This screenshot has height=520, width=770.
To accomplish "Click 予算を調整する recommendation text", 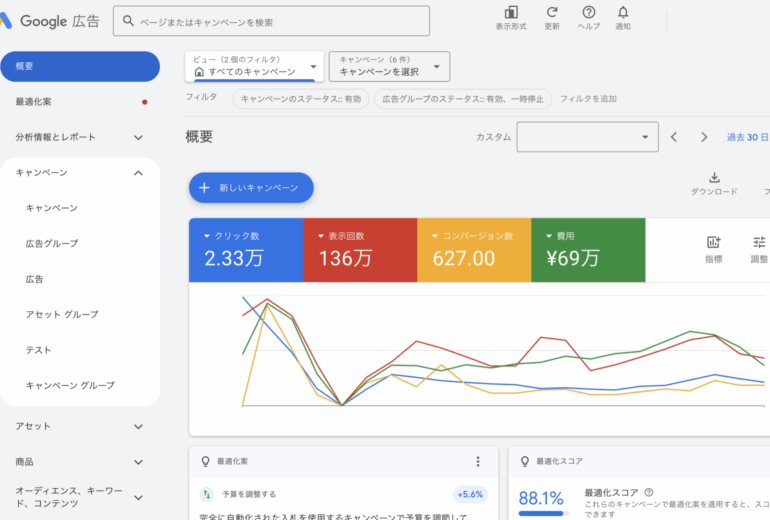I will click(249, 494).
